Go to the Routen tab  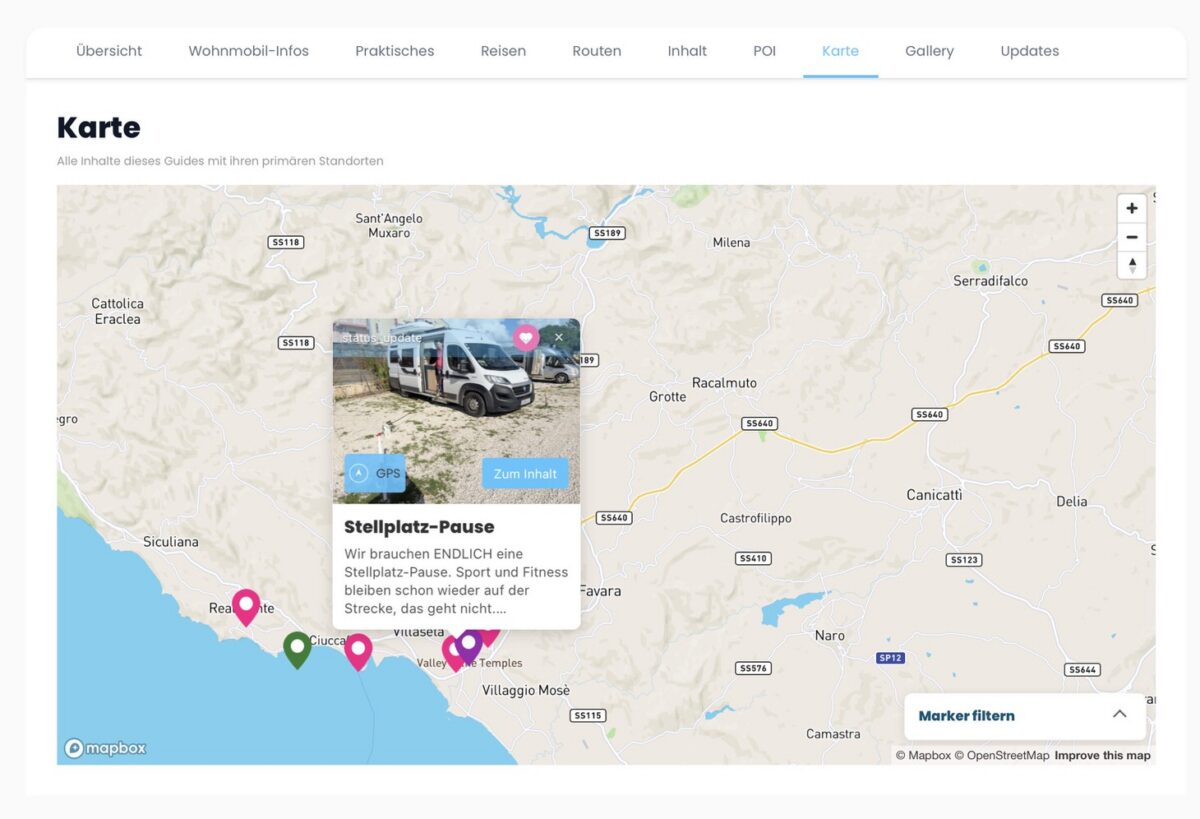(596, 51)
